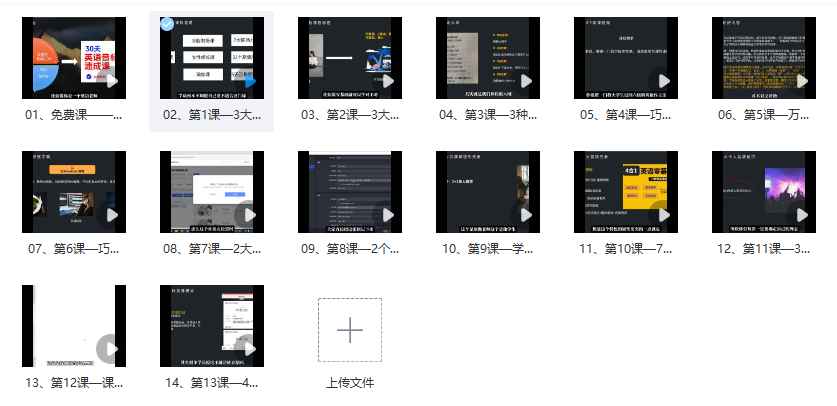Click file name 13、第12课—课...
837x406 pixels.
point(73,382)
